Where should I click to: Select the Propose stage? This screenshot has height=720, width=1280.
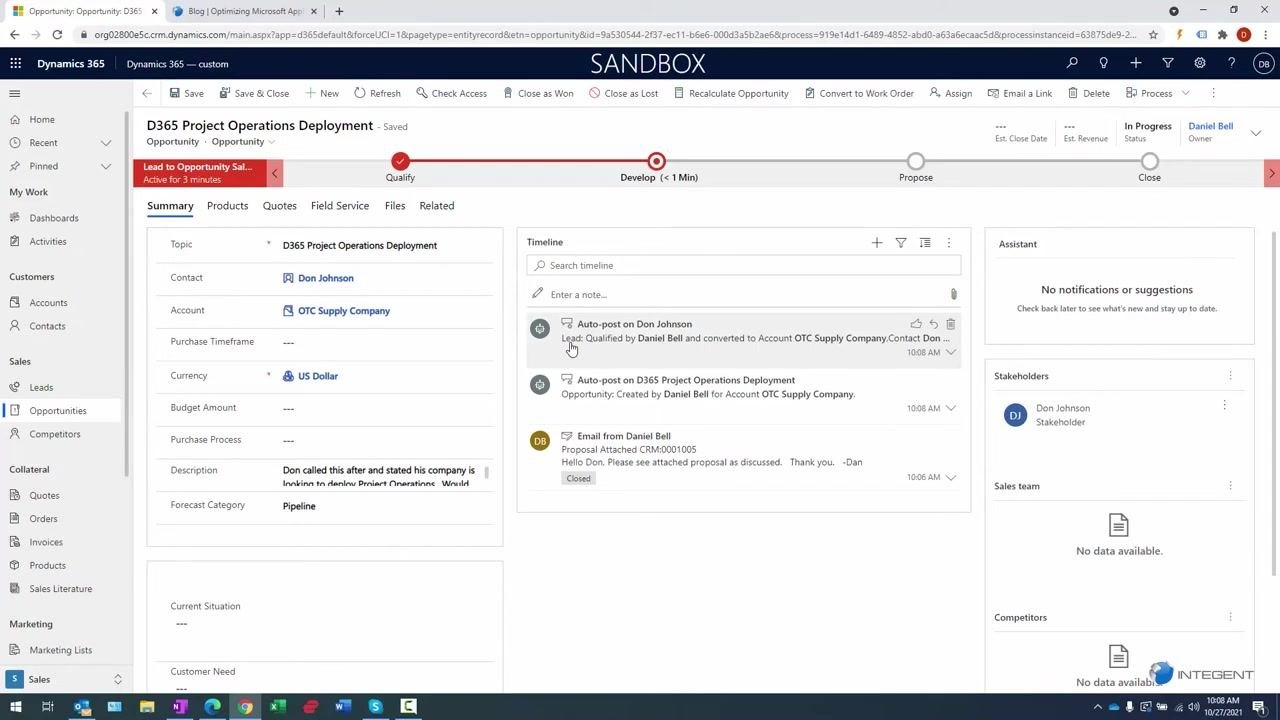(x=916, y=161)
